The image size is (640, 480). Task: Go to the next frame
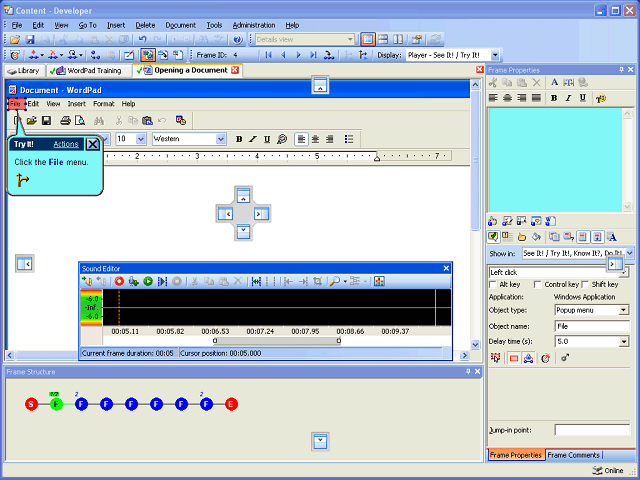[x=298, y=55]
